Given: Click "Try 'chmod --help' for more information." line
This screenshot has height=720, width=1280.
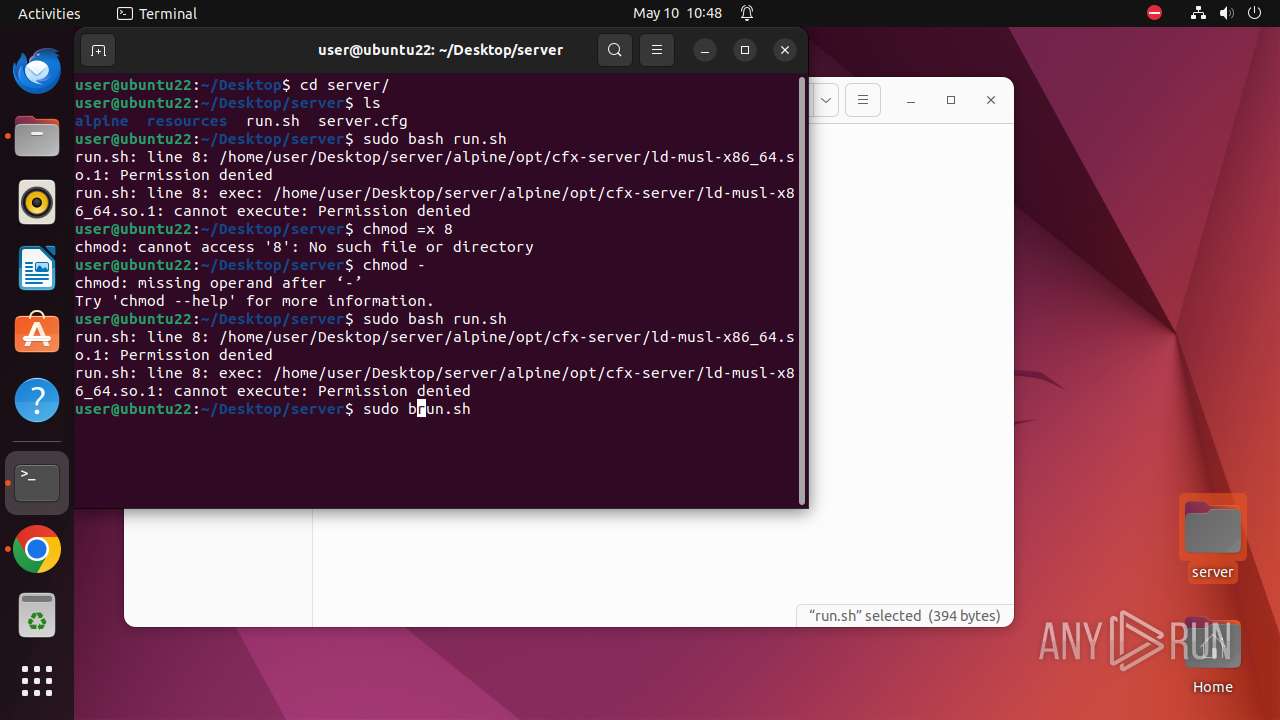Looking at the screenshot, I should (255, 301).
